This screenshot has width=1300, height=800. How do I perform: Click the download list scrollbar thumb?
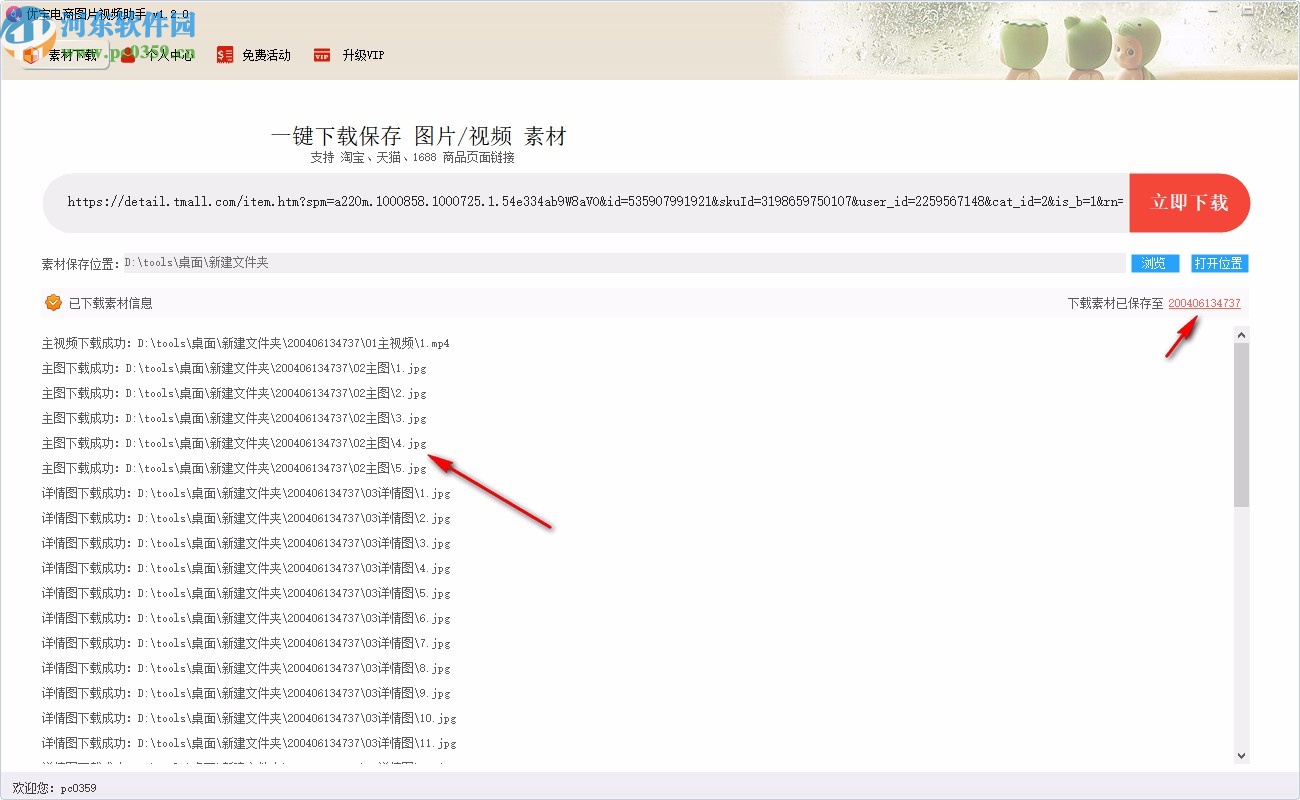(1241, 425)
